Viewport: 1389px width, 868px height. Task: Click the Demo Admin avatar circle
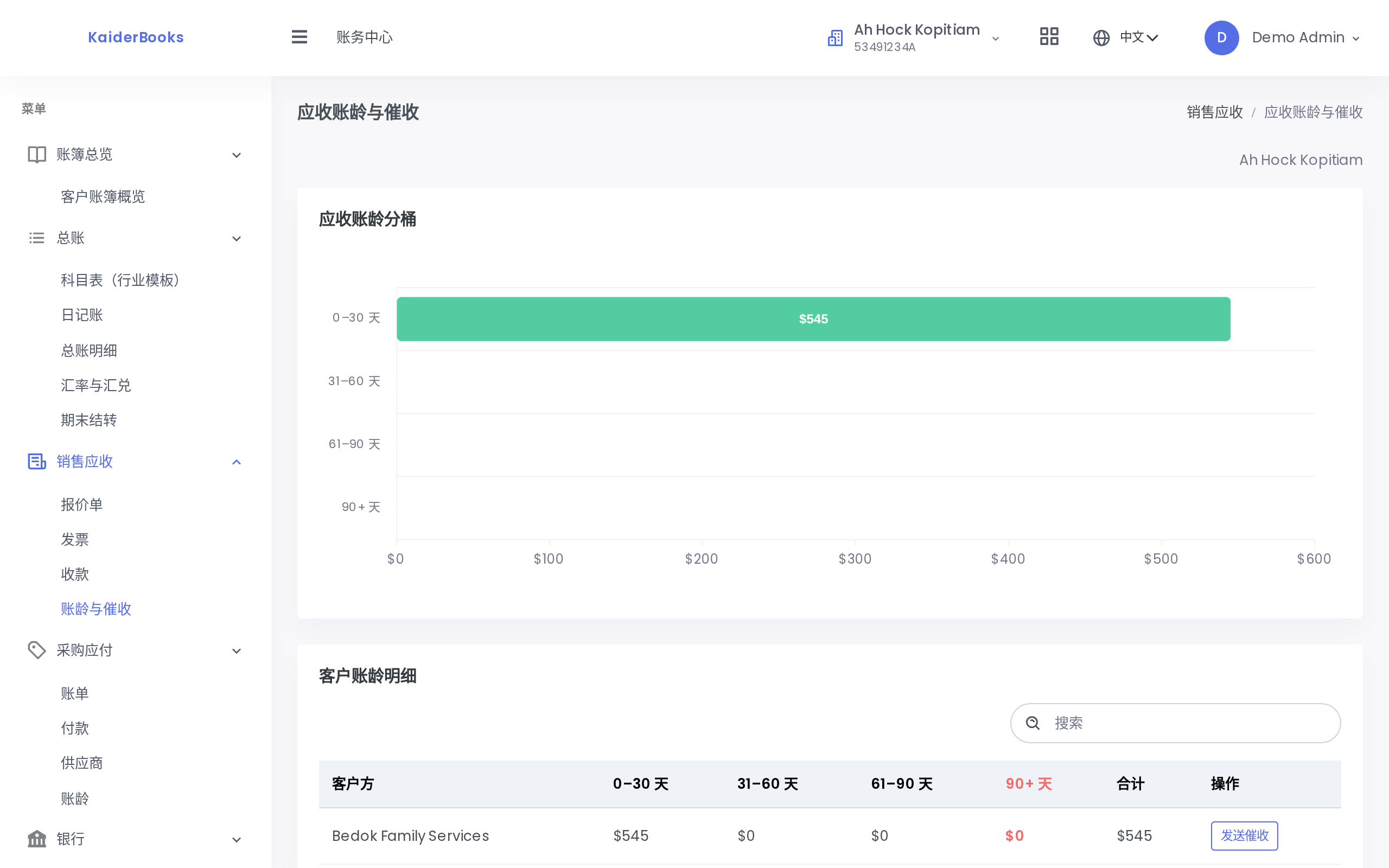coord(1221,38)
